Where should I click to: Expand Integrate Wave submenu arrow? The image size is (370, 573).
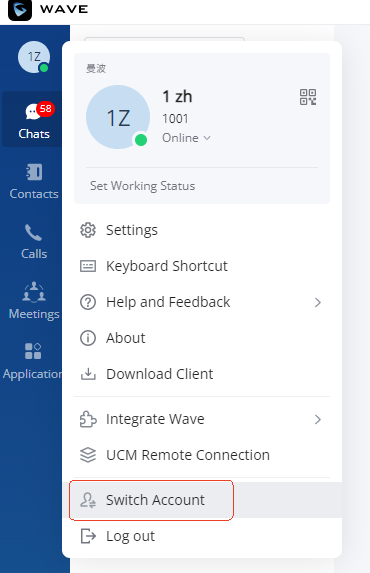click(x=318, y=420)
